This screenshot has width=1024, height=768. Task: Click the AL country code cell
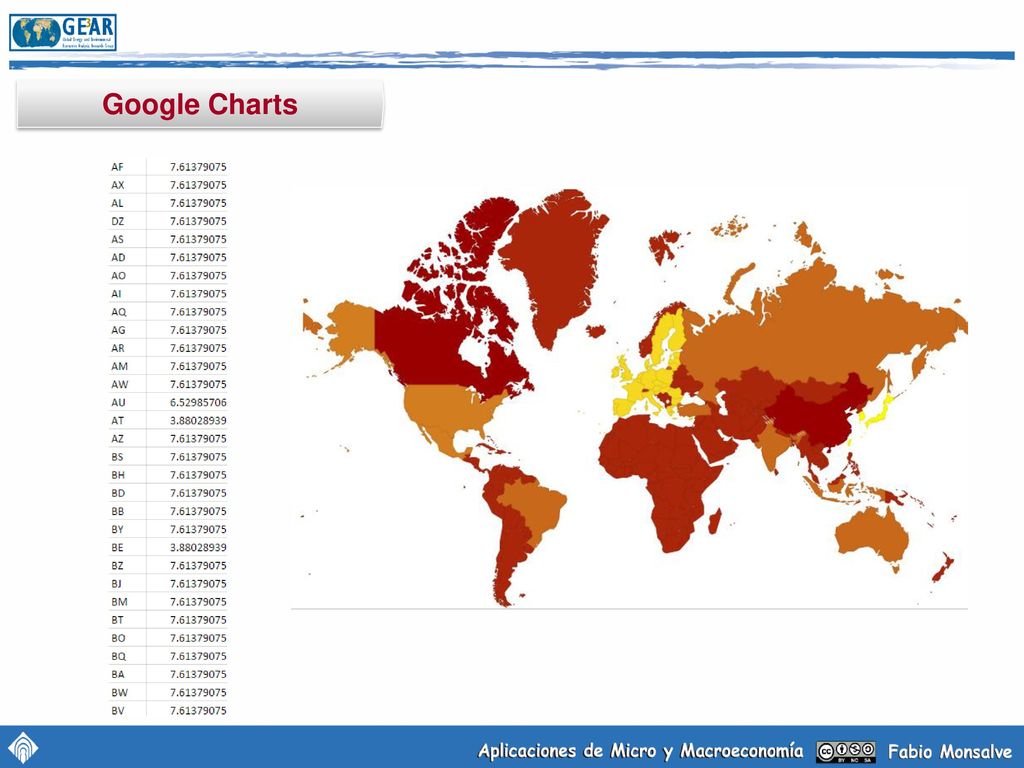click(117, 204)
